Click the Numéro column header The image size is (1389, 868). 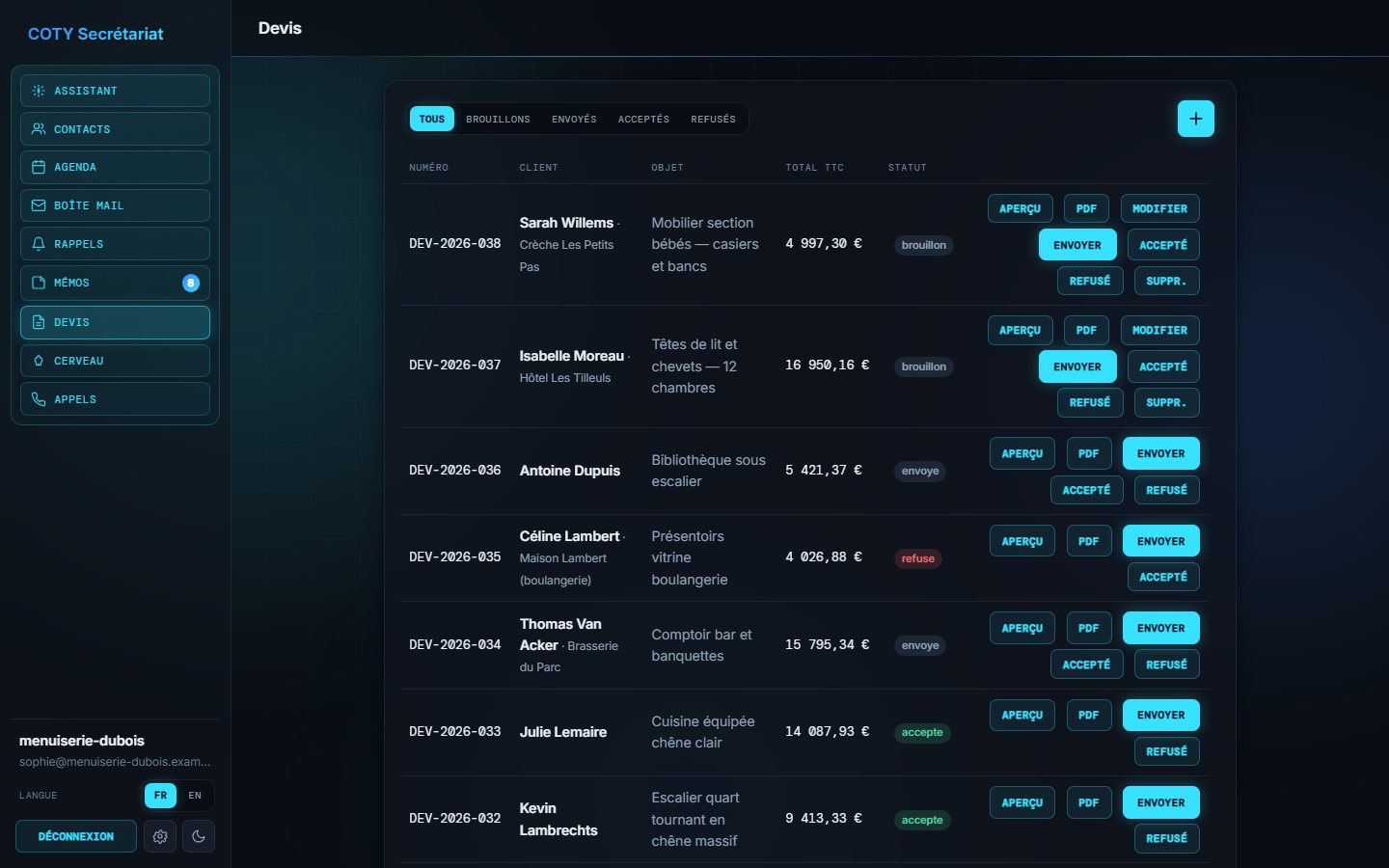(429, 168)
